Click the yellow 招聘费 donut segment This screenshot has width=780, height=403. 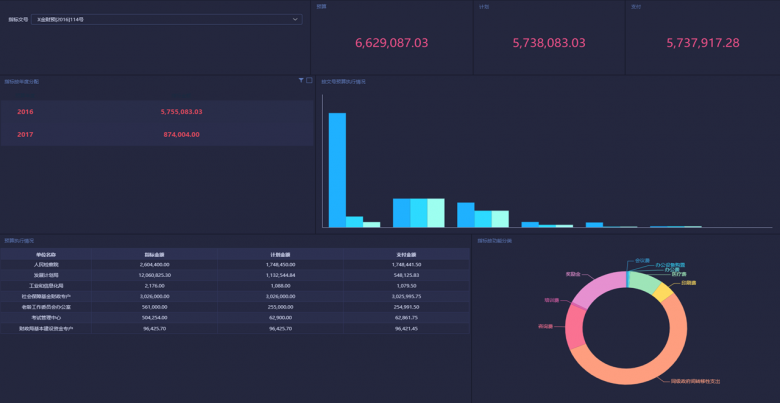[x=664, y=292]
